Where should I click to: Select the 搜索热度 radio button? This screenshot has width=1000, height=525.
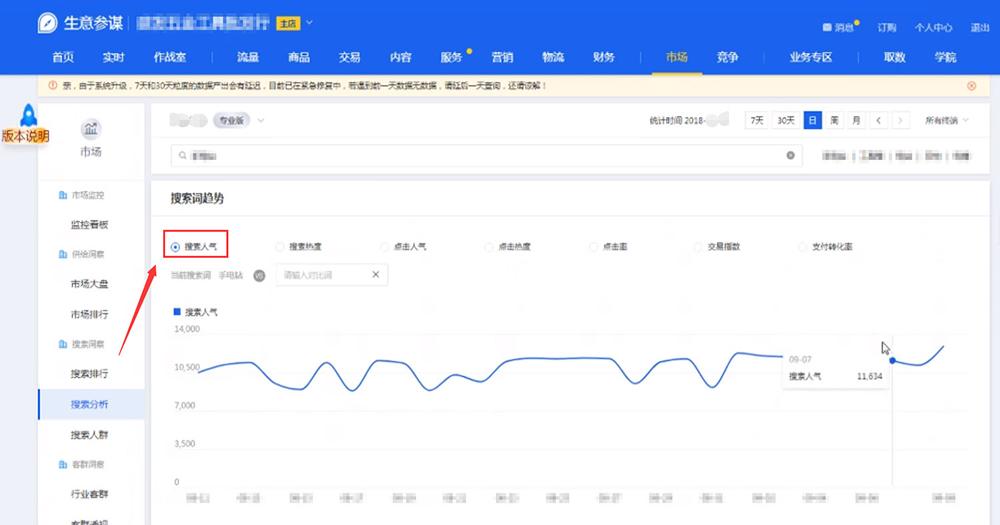pyautogui.click(x=280, y=246)
